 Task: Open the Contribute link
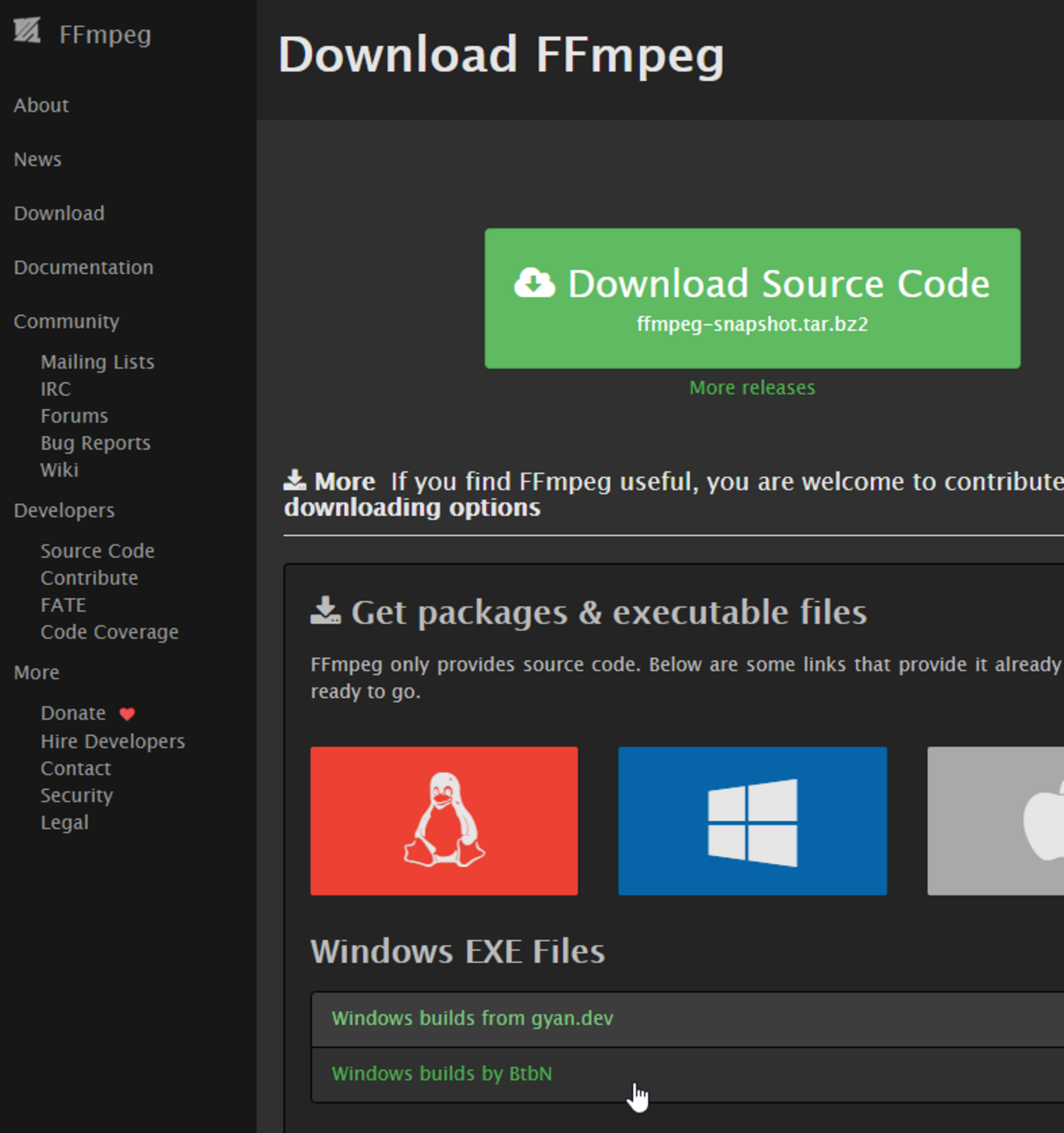click(89, 578)
